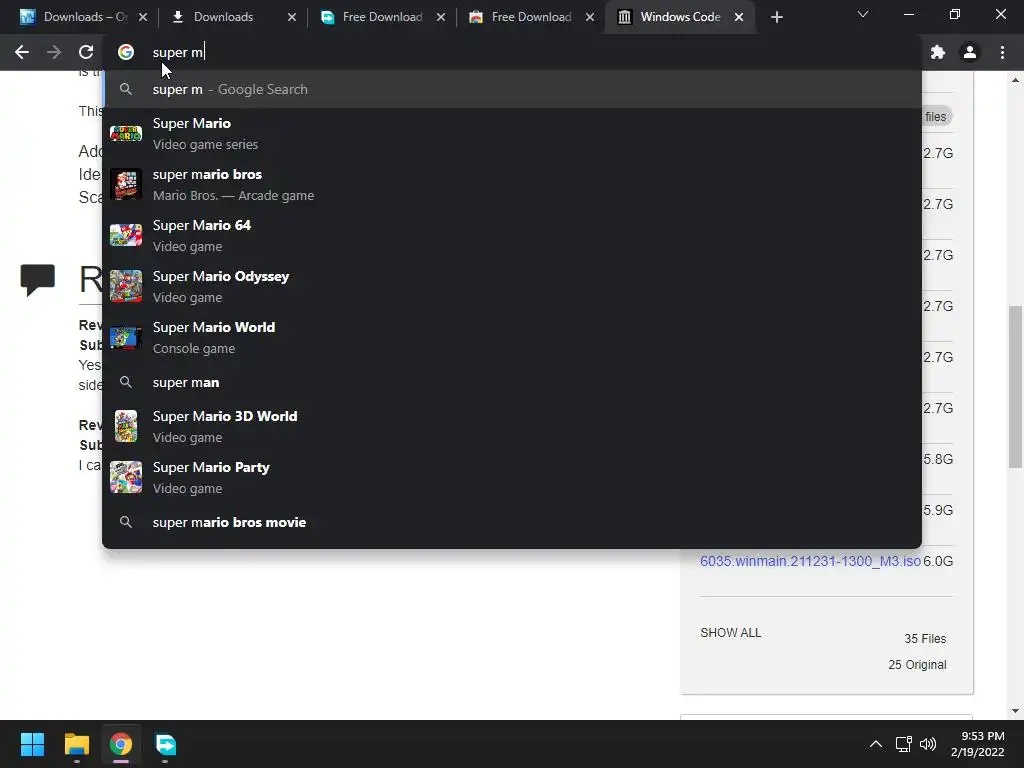Click the '35 Files' count text
The height and width of the screenshot is (768, 1024).
click(925, 639)
